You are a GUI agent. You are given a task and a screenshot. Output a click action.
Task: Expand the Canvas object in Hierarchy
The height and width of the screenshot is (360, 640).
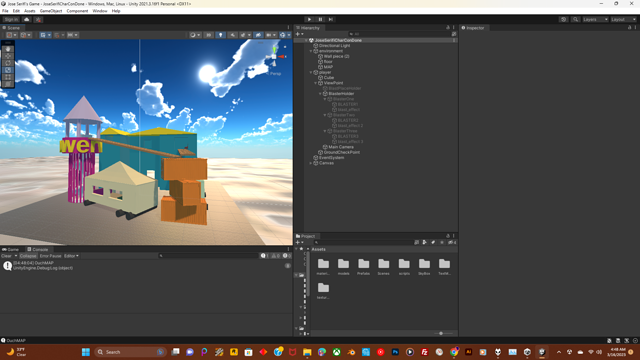311,163
